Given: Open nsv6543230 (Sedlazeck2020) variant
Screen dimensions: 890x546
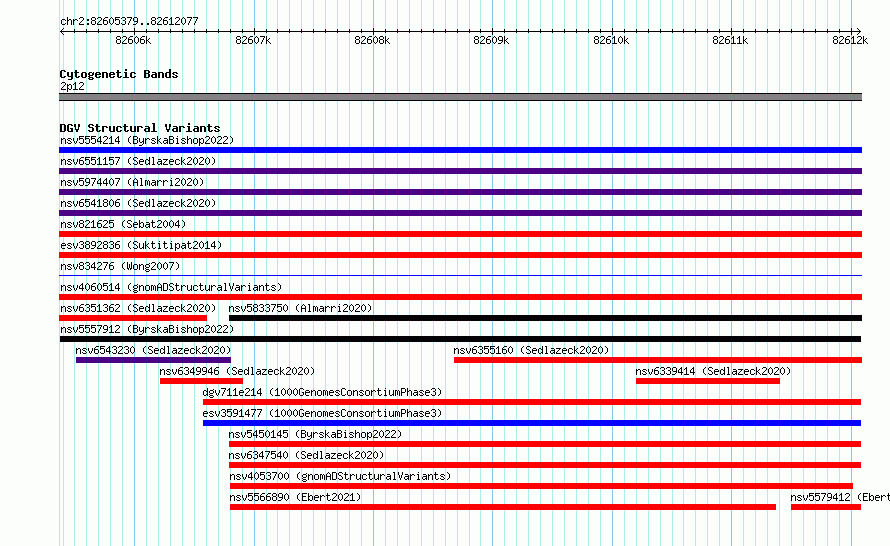Looking at the screenshot, I should point(153,350).
